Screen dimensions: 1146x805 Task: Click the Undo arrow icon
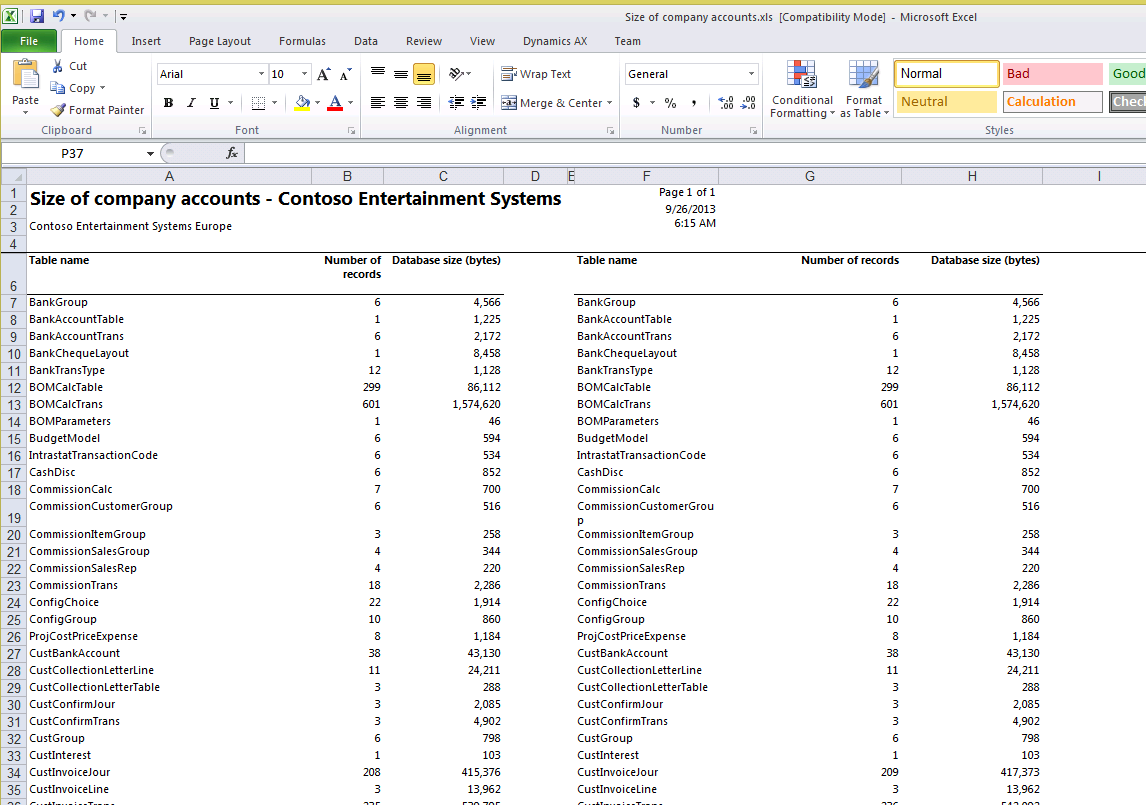coord(58,16)
